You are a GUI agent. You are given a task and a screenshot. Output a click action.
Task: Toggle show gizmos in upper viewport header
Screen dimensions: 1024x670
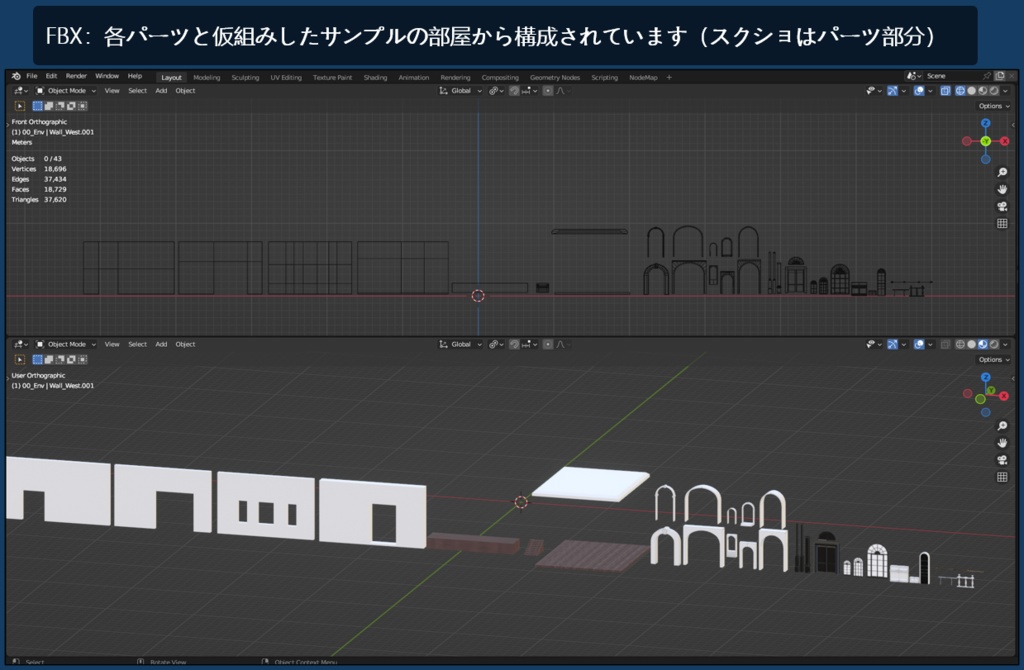click(x=892, y=91)
